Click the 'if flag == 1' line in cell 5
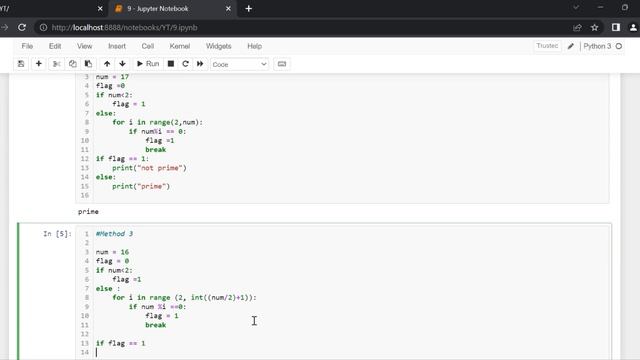Screen dimensions: 640x360 pyautogui.click(x=120, y=343)
